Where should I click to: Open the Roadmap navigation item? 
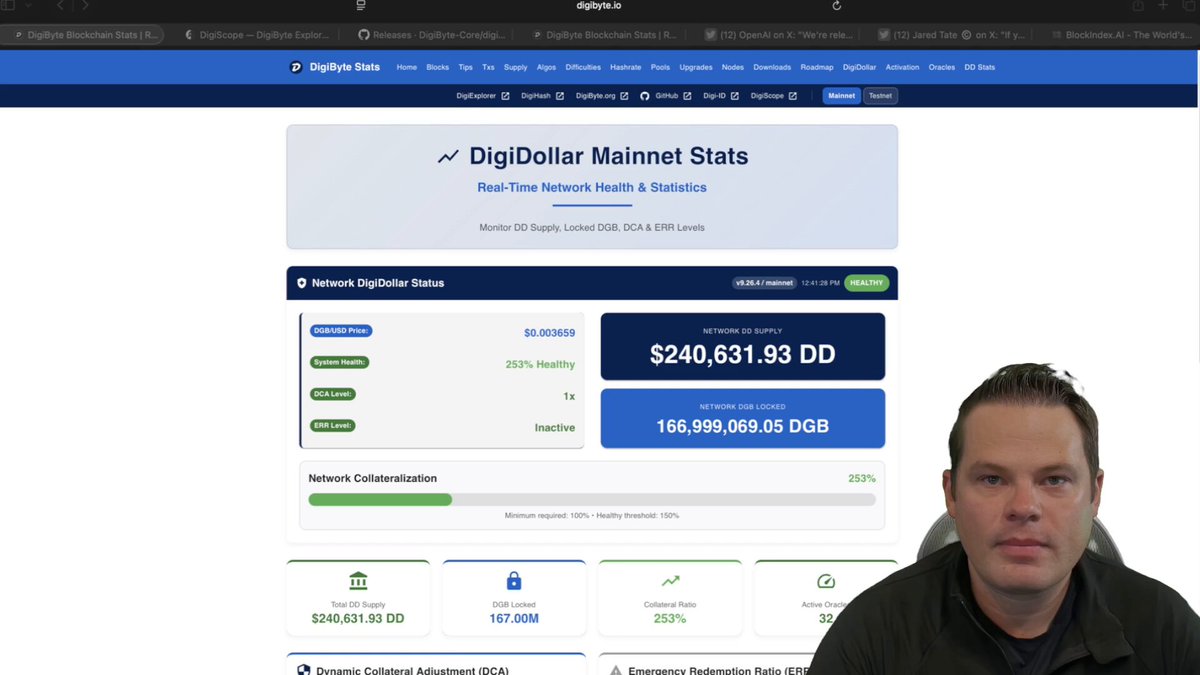point(817,67)
